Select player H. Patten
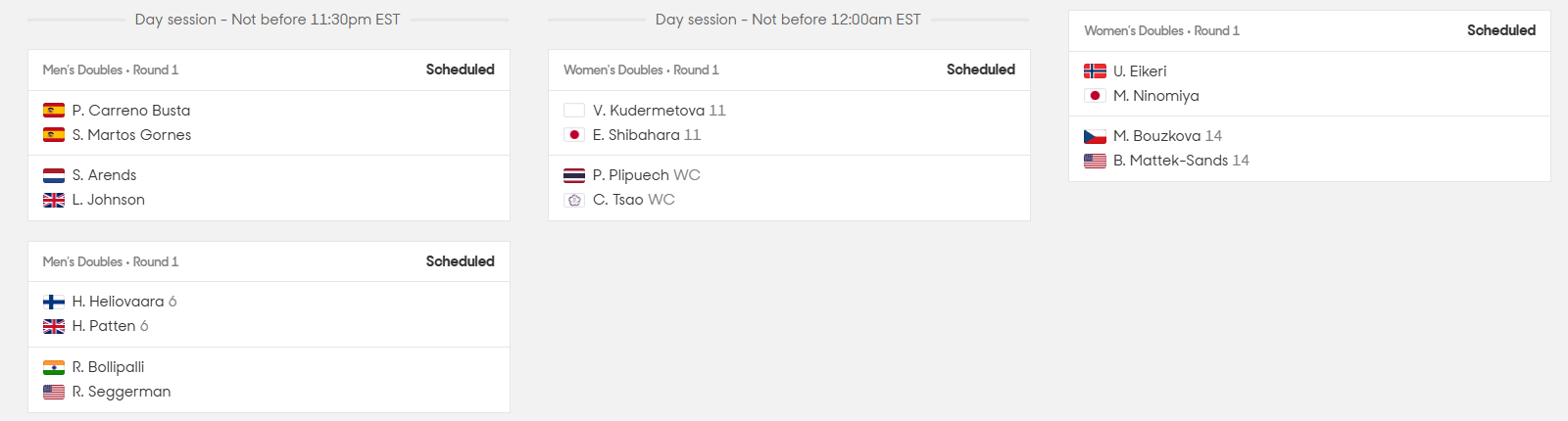Viewport: 1568px width, 421px height. (x=104, y=326)
